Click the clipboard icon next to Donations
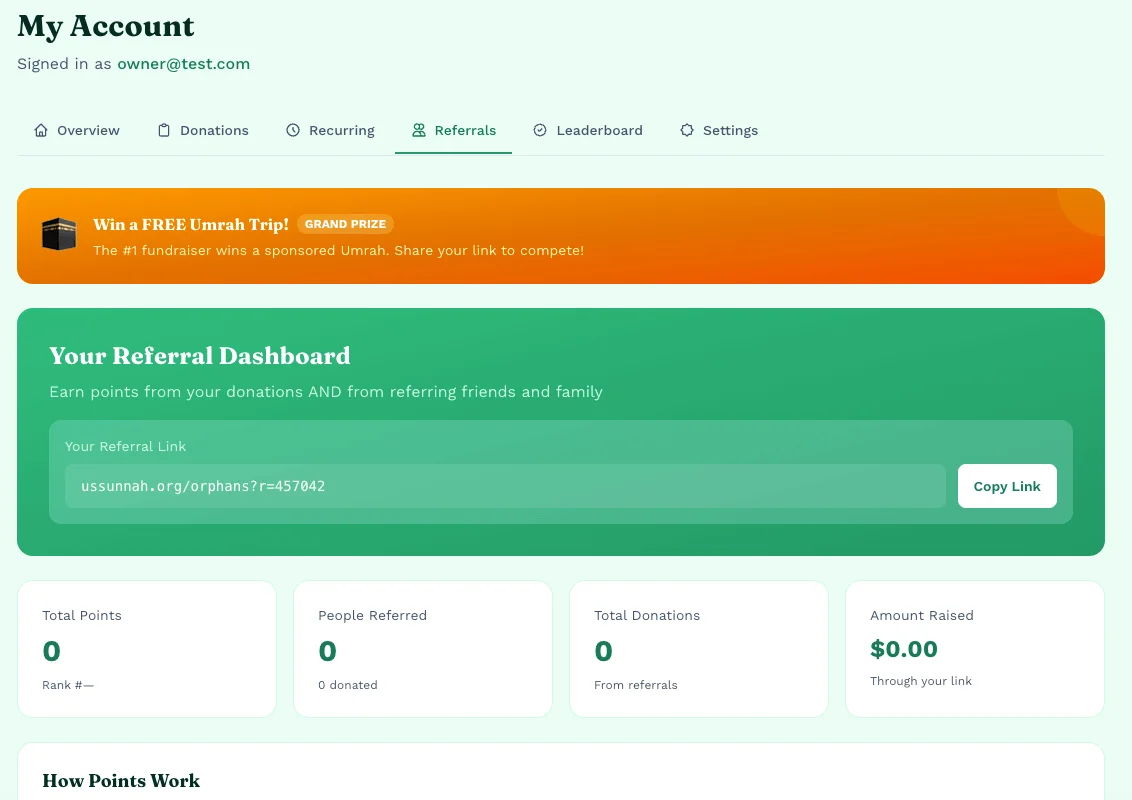The width and height of the screenshot is (1132, 800). click(x=164, y=130)
